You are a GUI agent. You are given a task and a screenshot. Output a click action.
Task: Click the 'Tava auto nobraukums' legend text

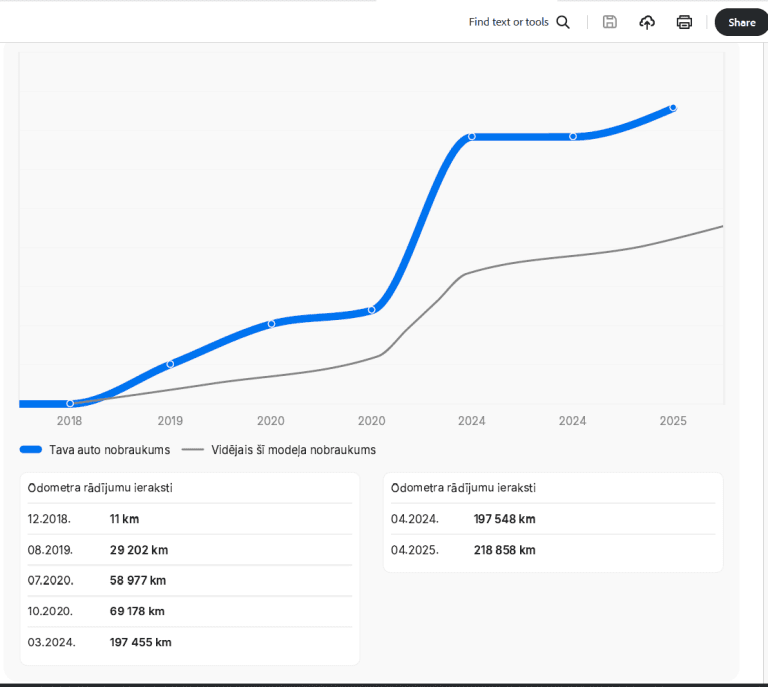[x=110, y=450]
